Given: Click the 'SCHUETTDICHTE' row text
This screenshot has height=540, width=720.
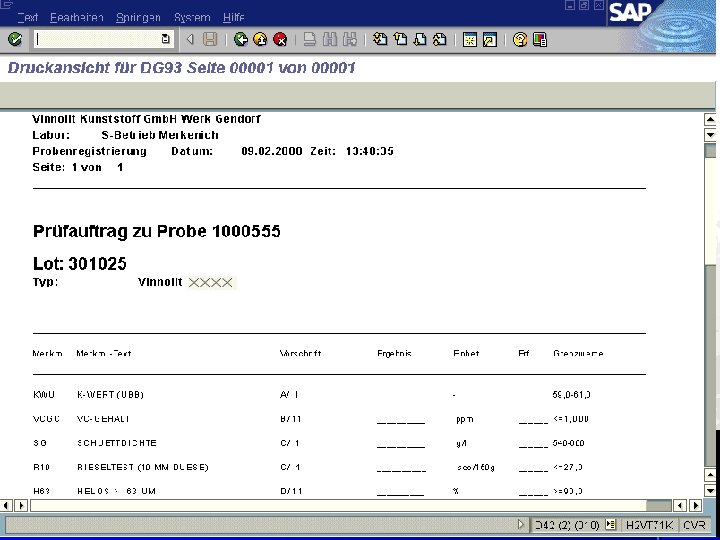Looking at the screenshot, I should pos(117,443).
